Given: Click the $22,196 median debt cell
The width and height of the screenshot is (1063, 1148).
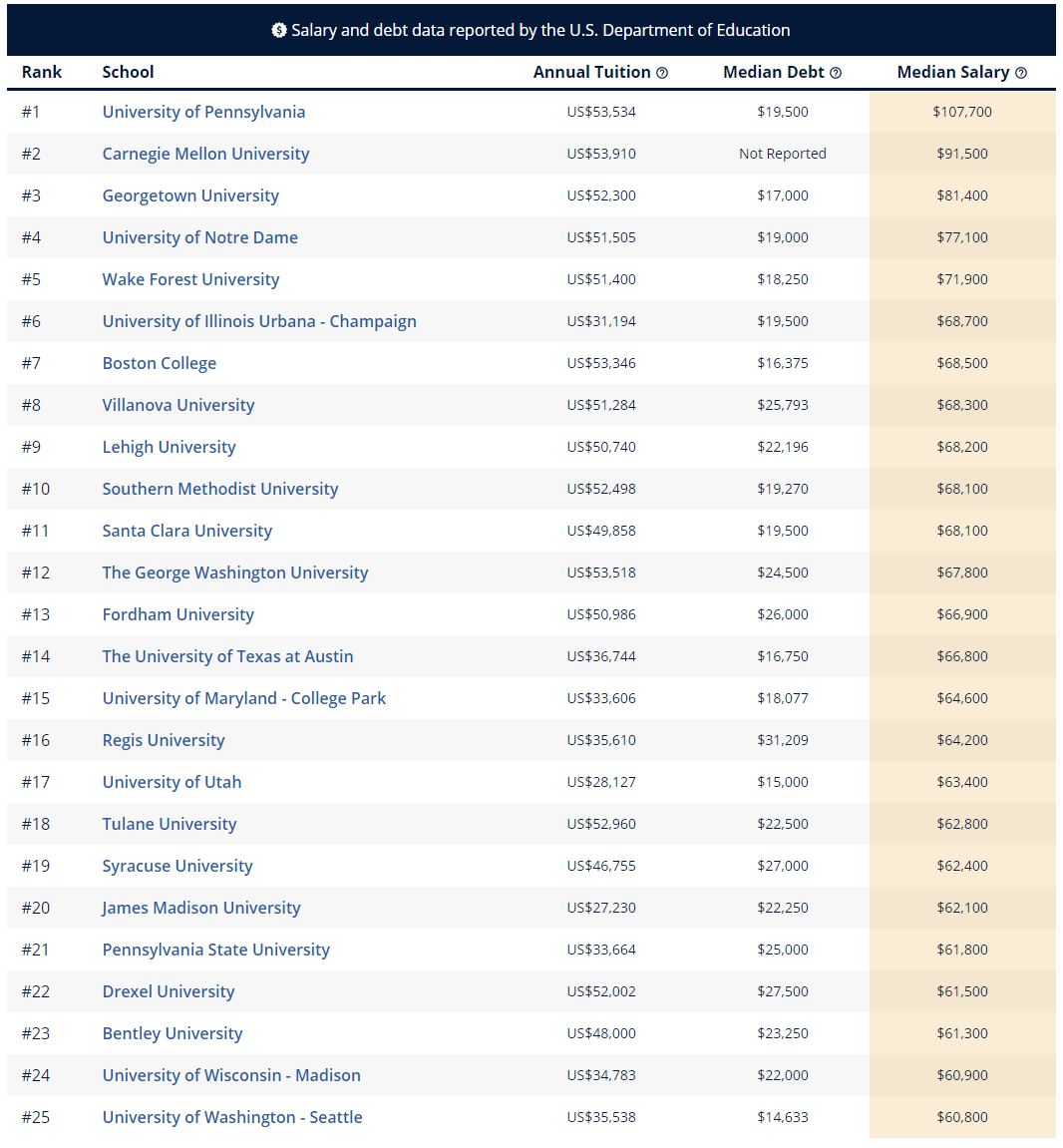Looking at the screenshot, I should click(x=783, y=447).
